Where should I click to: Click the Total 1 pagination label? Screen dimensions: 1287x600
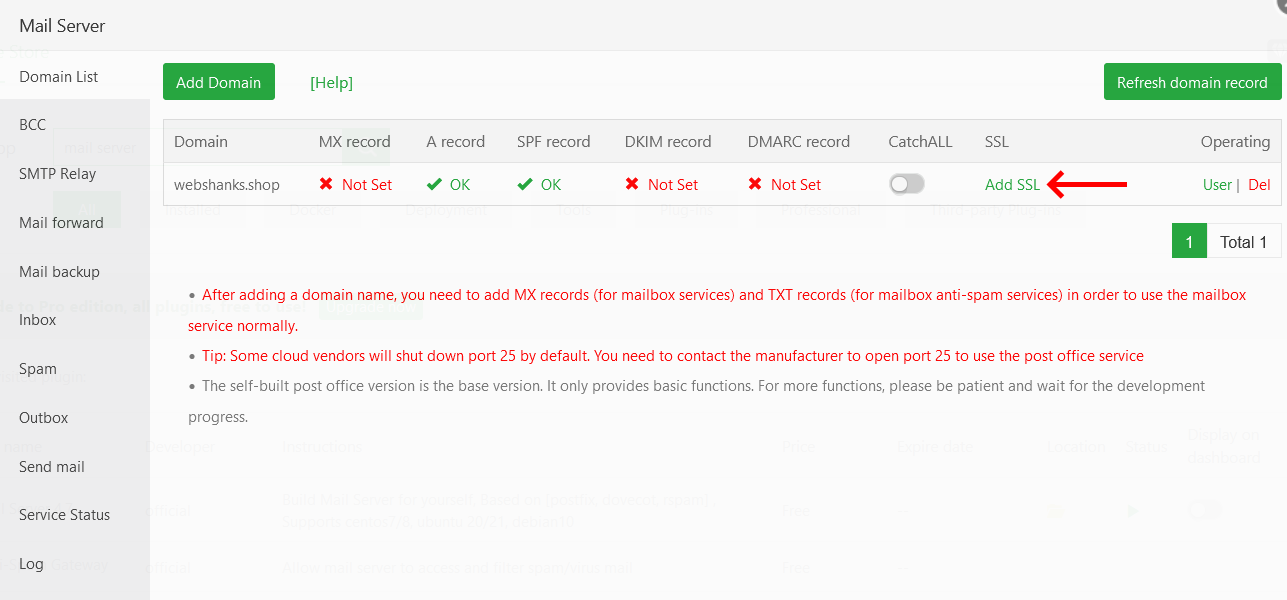1244,241
